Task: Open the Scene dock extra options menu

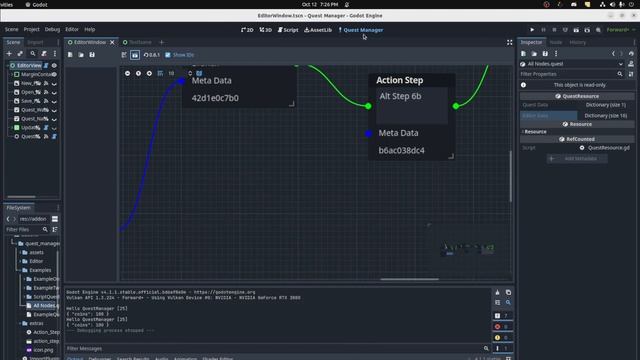Action: click(x=55, y=53)
